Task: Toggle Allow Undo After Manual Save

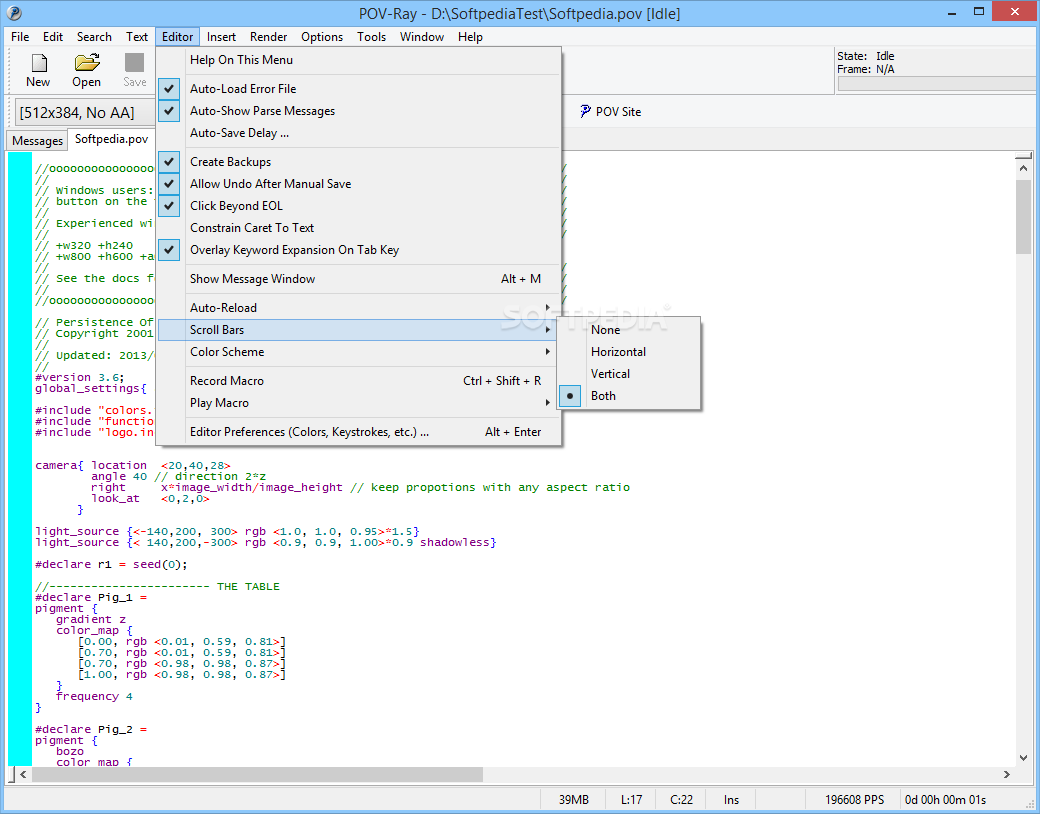Action: click(169, 184)
